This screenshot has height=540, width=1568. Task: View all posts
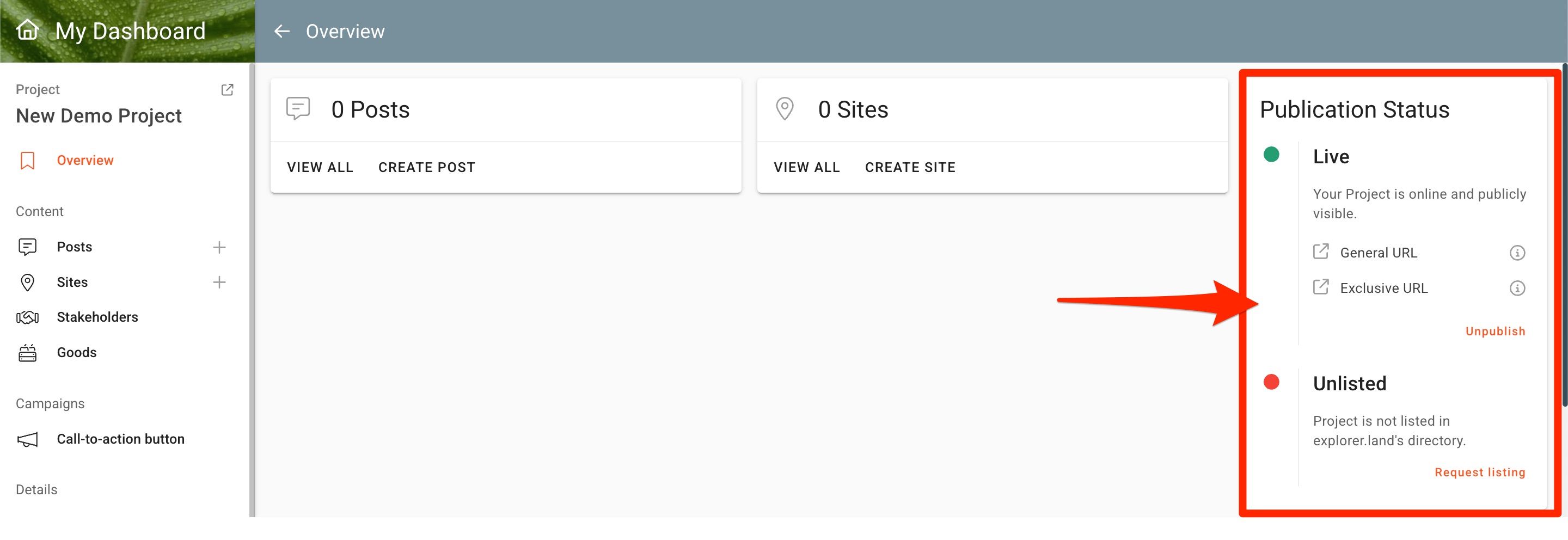pos(320,168)
